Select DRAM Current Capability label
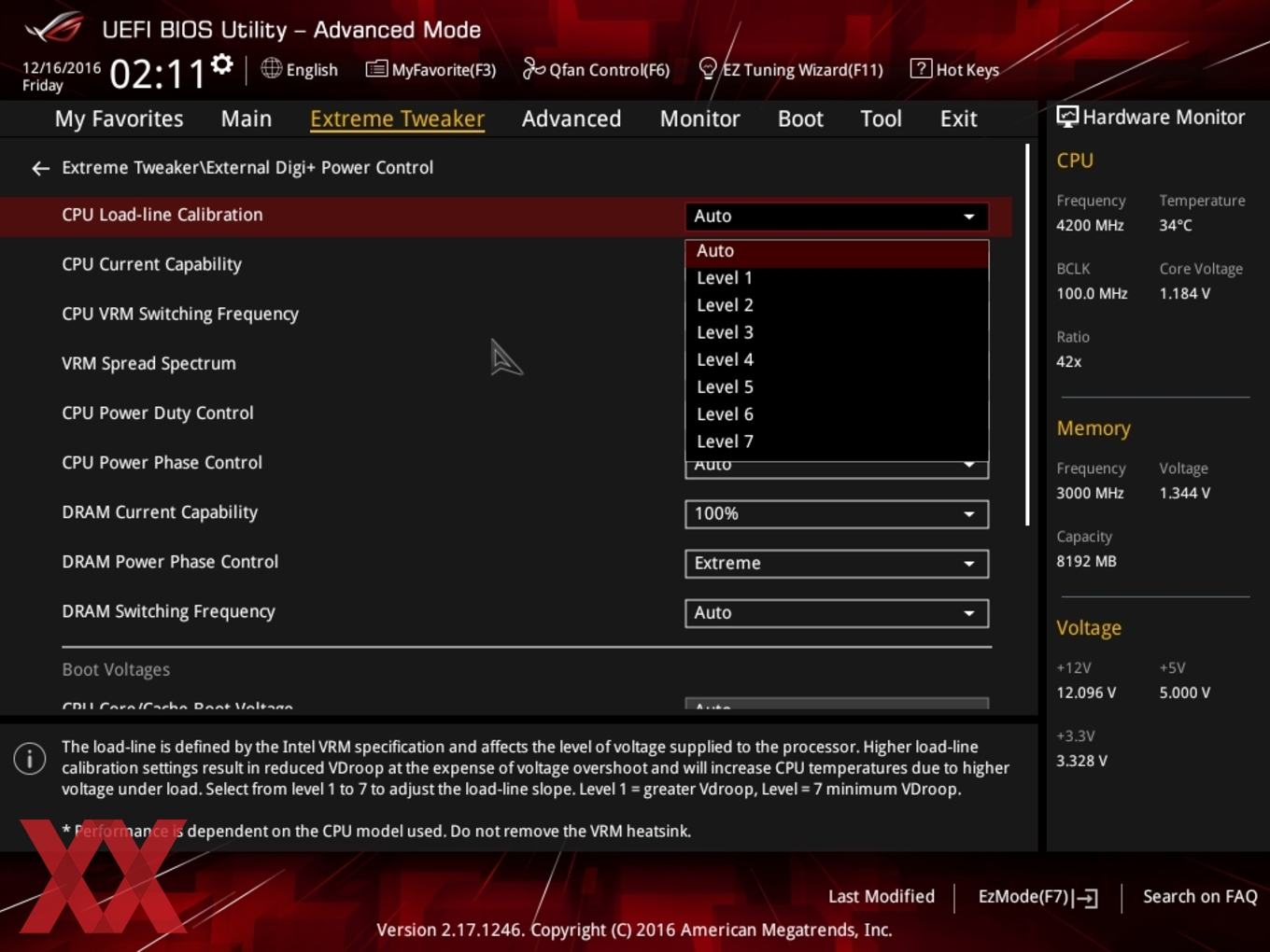Screen dimensions: 1270x952 [x=160, y=511]
